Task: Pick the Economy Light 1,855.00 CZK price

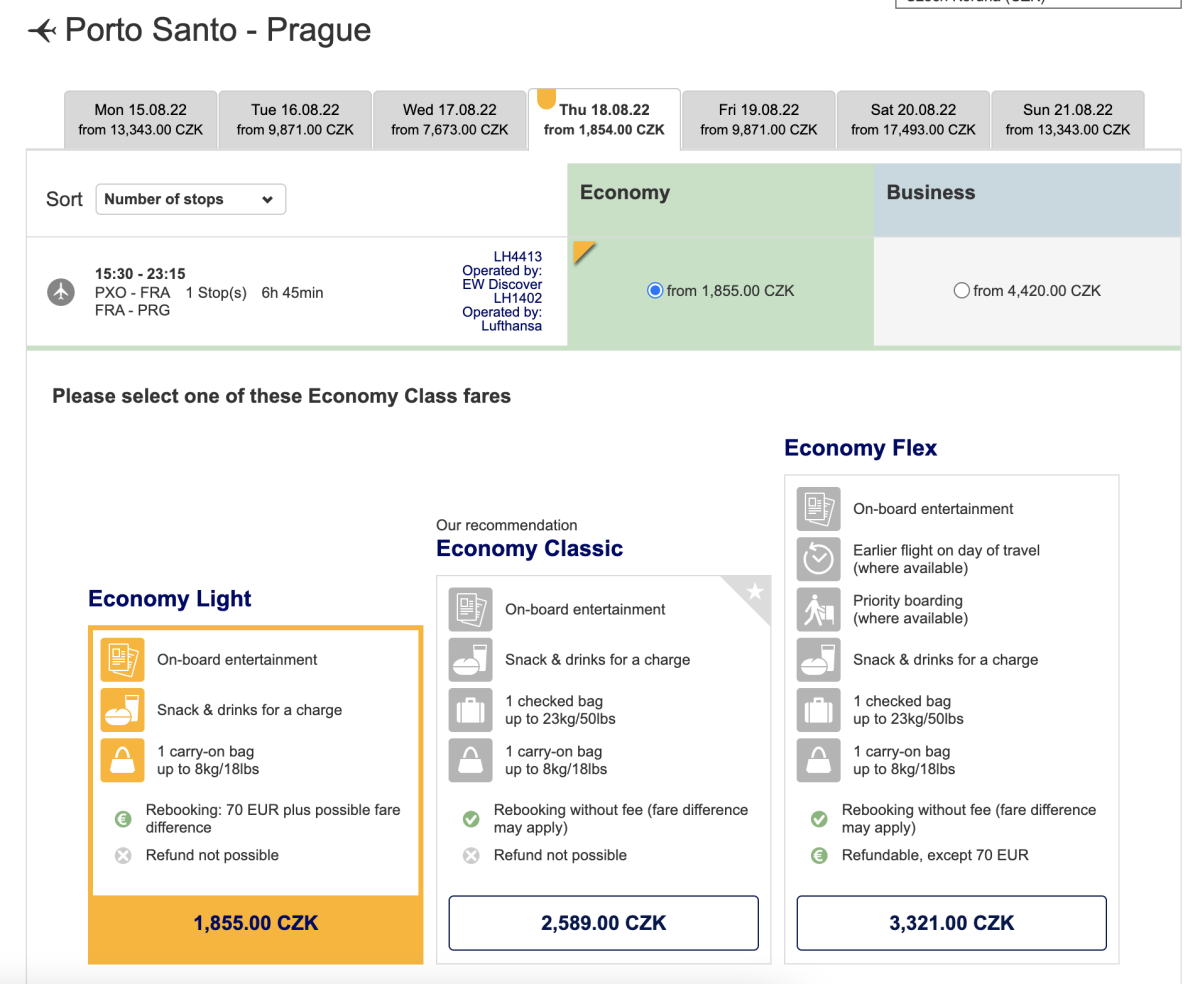Action: pyautogui.click(x=255, y=923)
